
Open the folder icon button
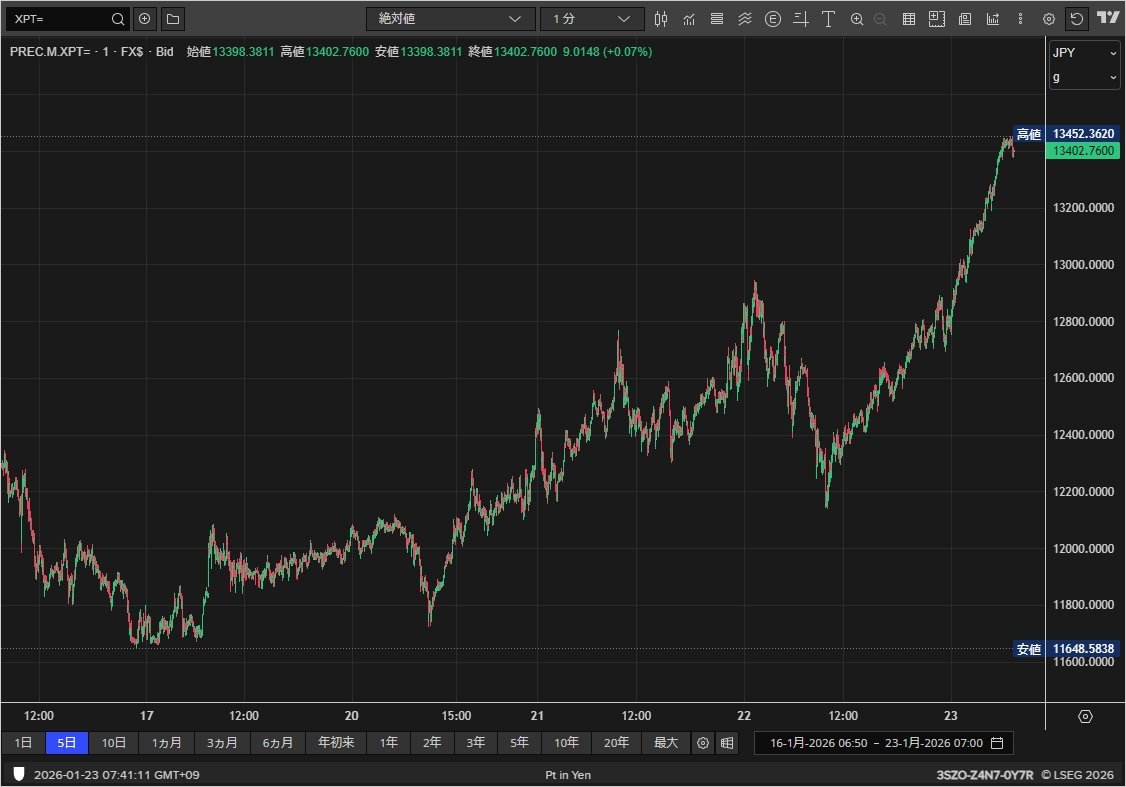[x=173, y=19]
